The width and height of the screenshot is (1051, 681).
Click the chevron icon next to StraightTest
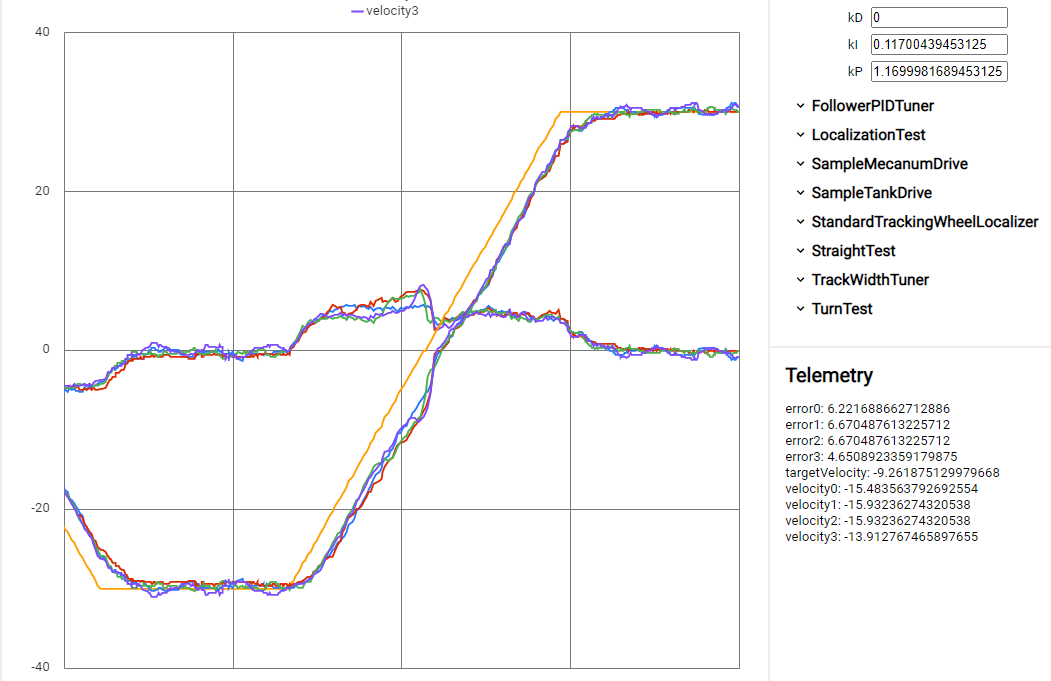(x=799, y=250)
